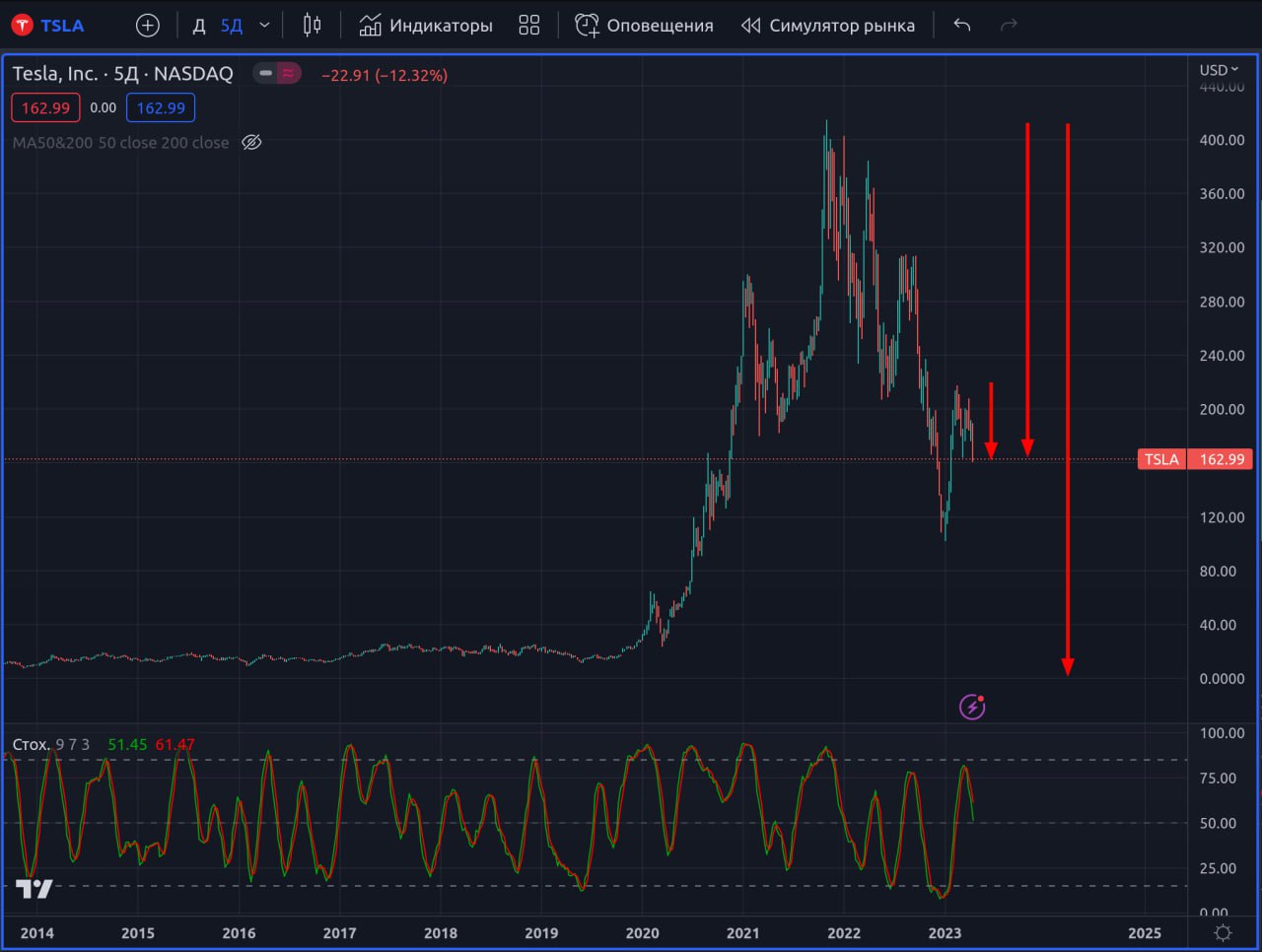Create an alert via Оповещения

644,25
